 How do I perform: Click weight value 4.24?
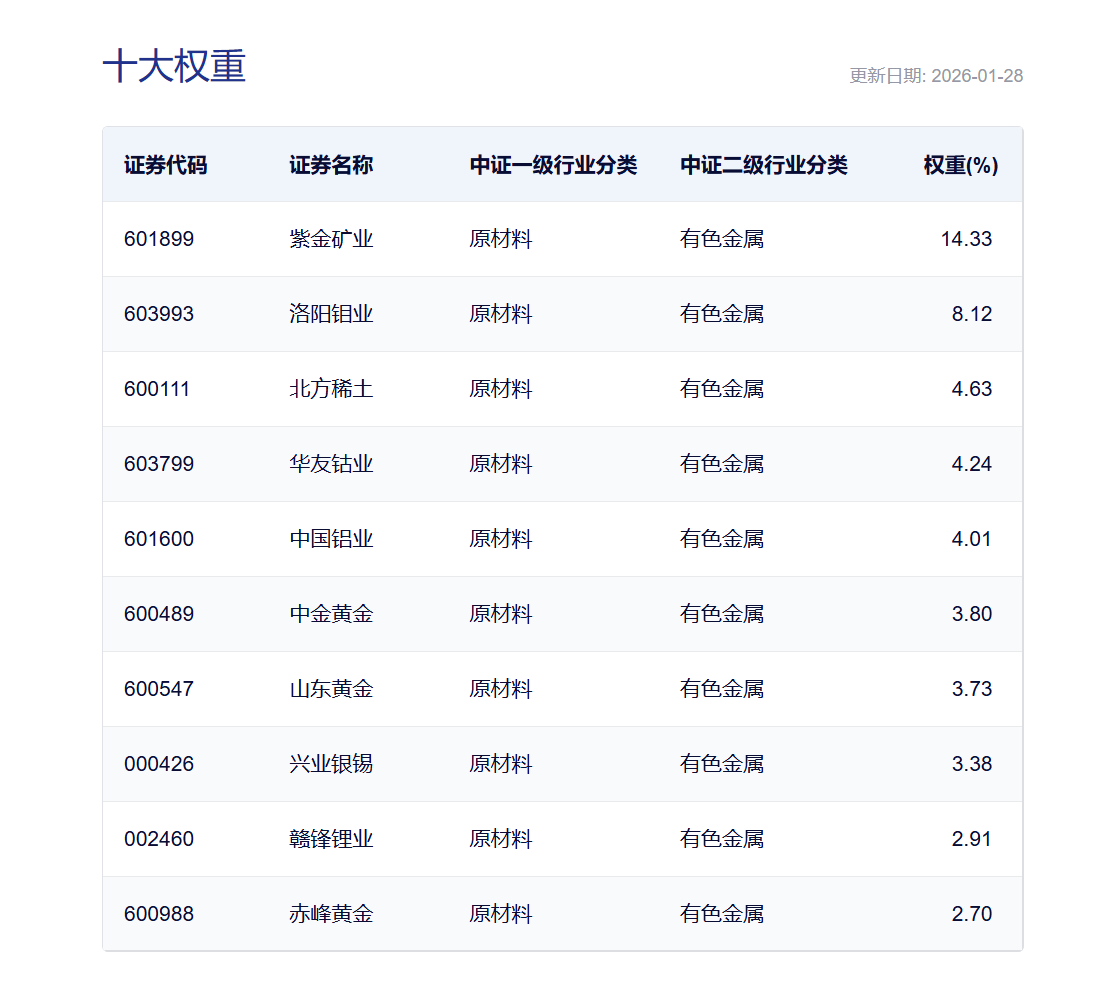tap(972, 464)
